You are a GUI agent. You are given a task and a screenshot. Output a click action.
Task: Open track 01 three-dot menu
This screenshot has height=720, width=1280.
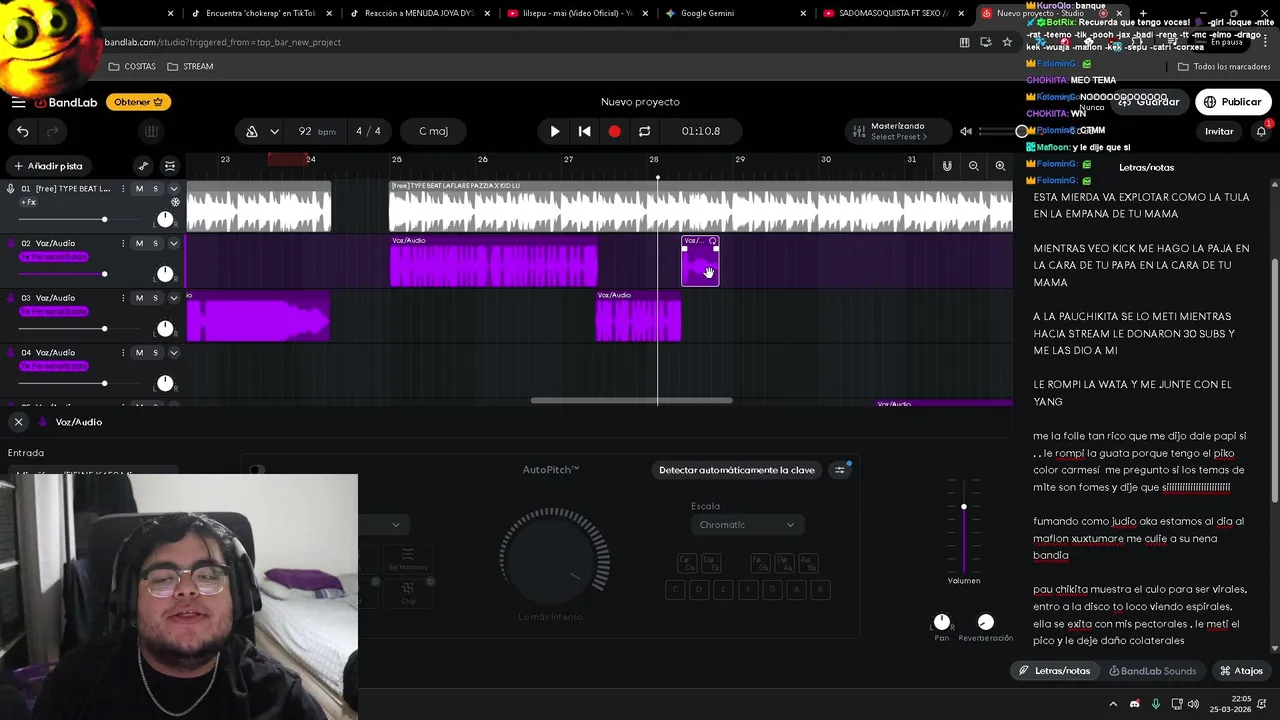click(123, 189)
